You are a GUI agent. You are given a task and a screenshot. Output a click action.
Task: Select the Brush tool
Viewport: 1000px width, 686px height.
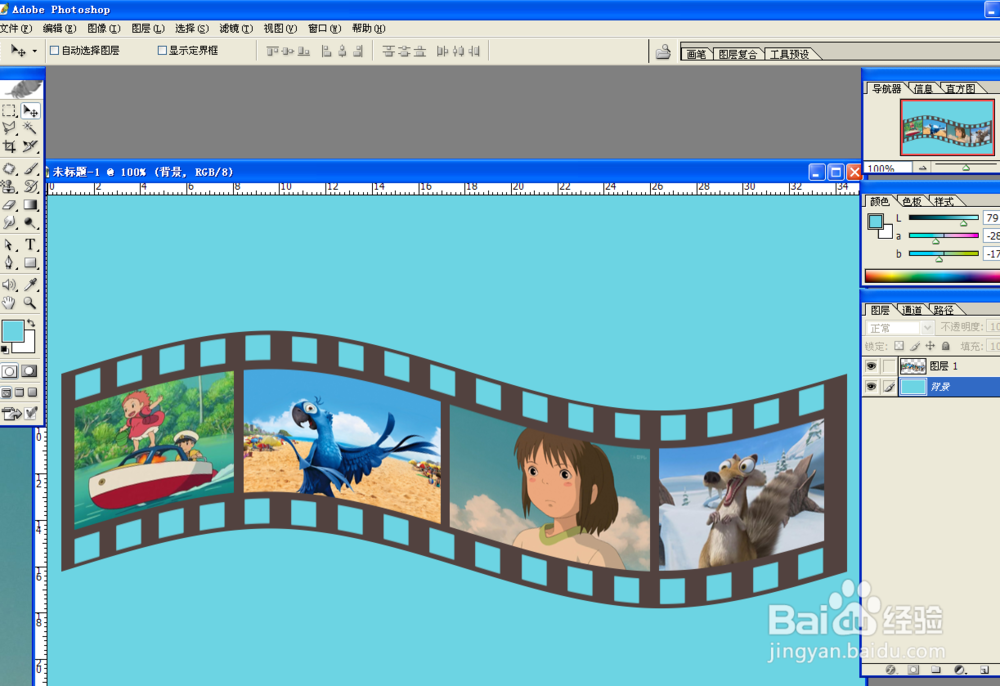coord(30,169)
